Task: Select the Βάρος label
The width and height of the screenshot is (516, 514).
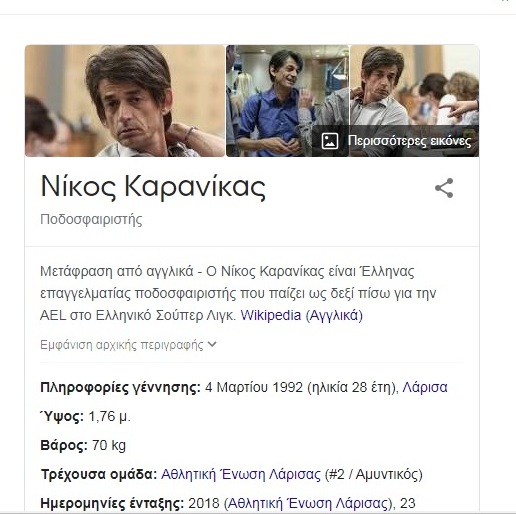Action: point(64,445)
